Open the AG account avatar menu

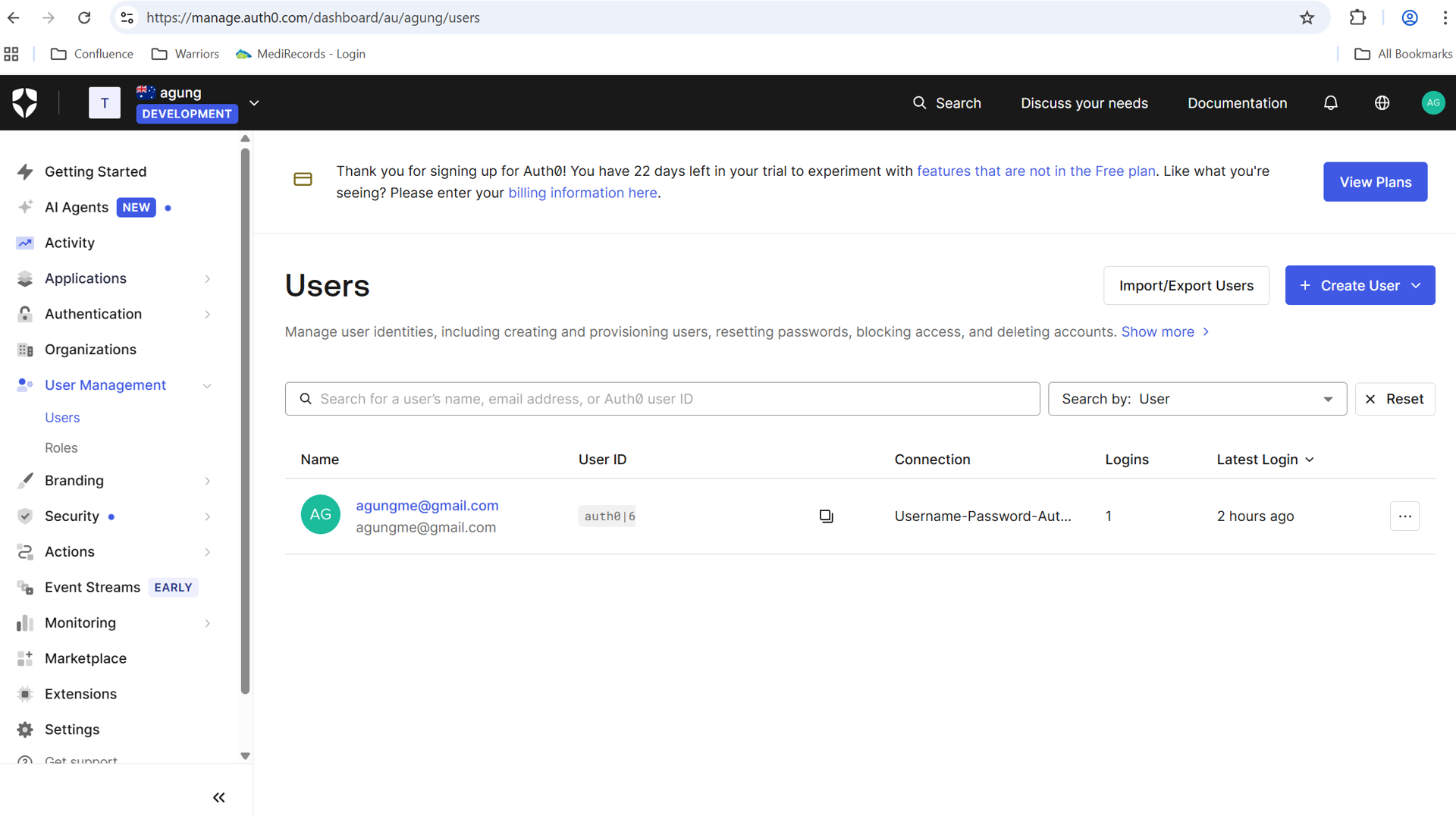coord(1432,103)
